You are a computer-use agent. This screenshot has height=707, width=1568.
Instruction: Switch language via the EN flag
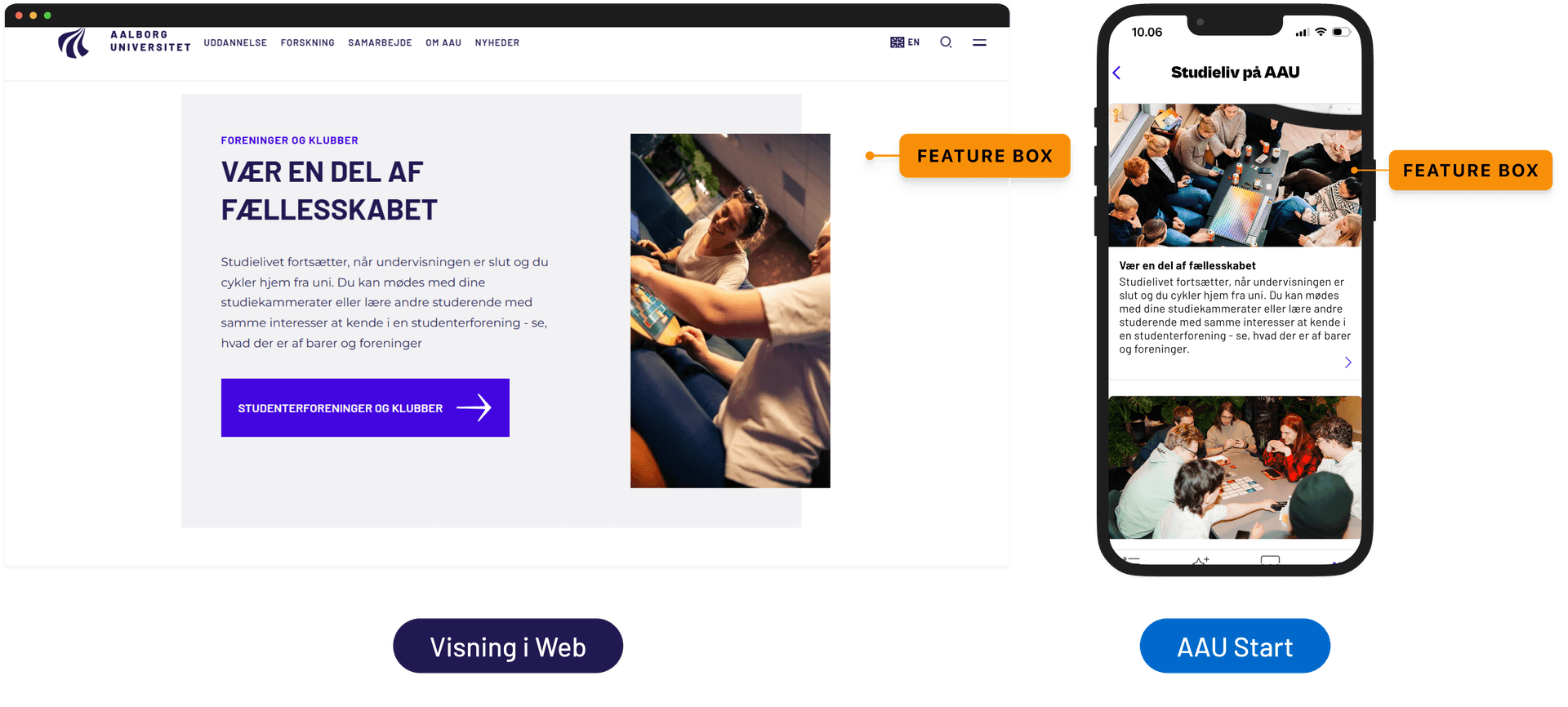tap(905, 42)
